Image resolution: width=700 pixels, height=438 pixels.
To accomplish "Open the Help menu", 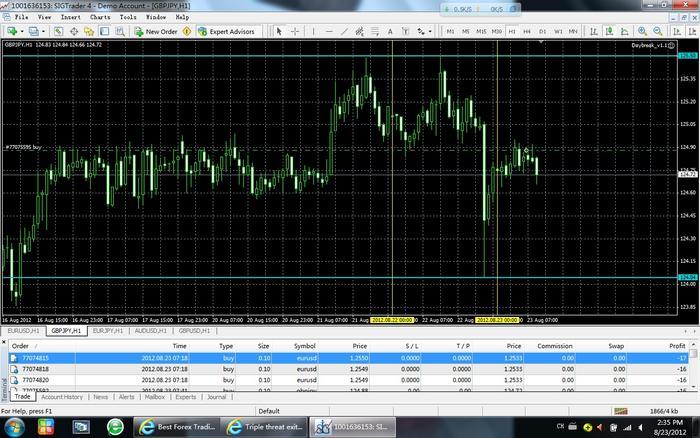I will (182, 17).
